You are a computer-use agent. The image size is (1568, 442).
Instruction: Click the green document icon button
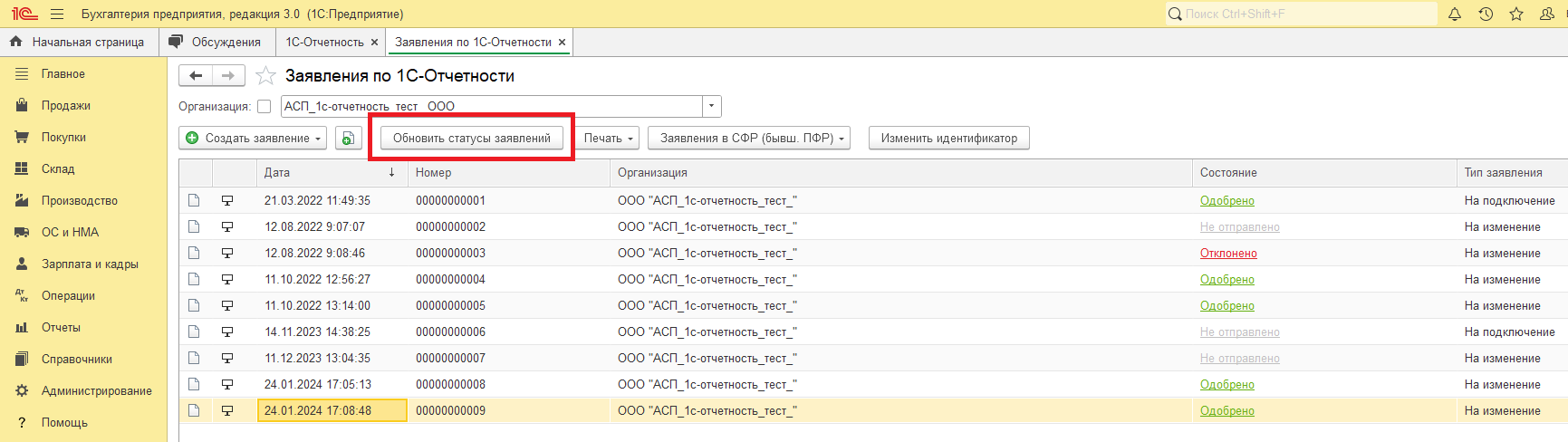[349, 138]
